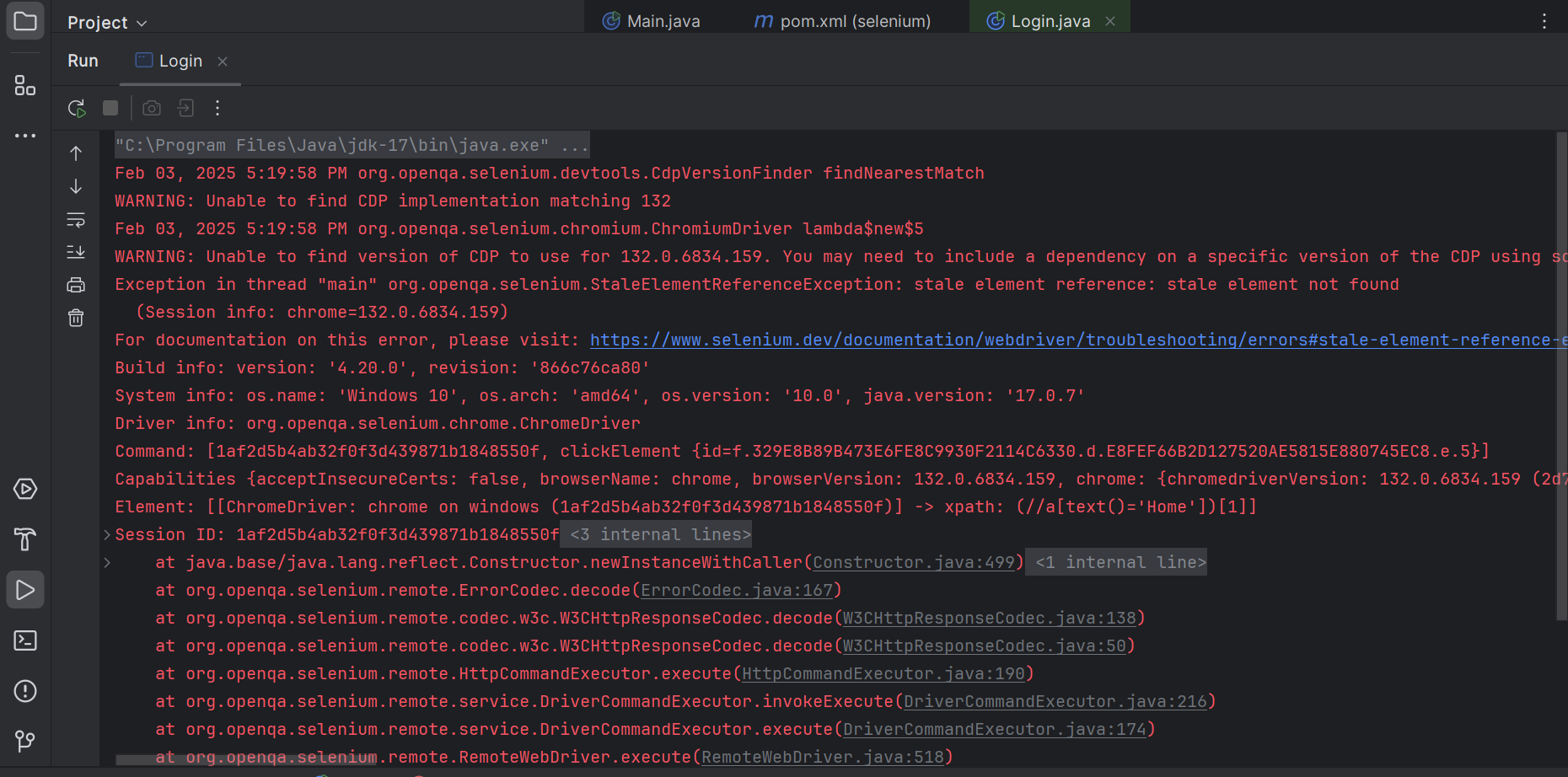
Task: Click the Run tool window title
Action: tap(83, 61)
